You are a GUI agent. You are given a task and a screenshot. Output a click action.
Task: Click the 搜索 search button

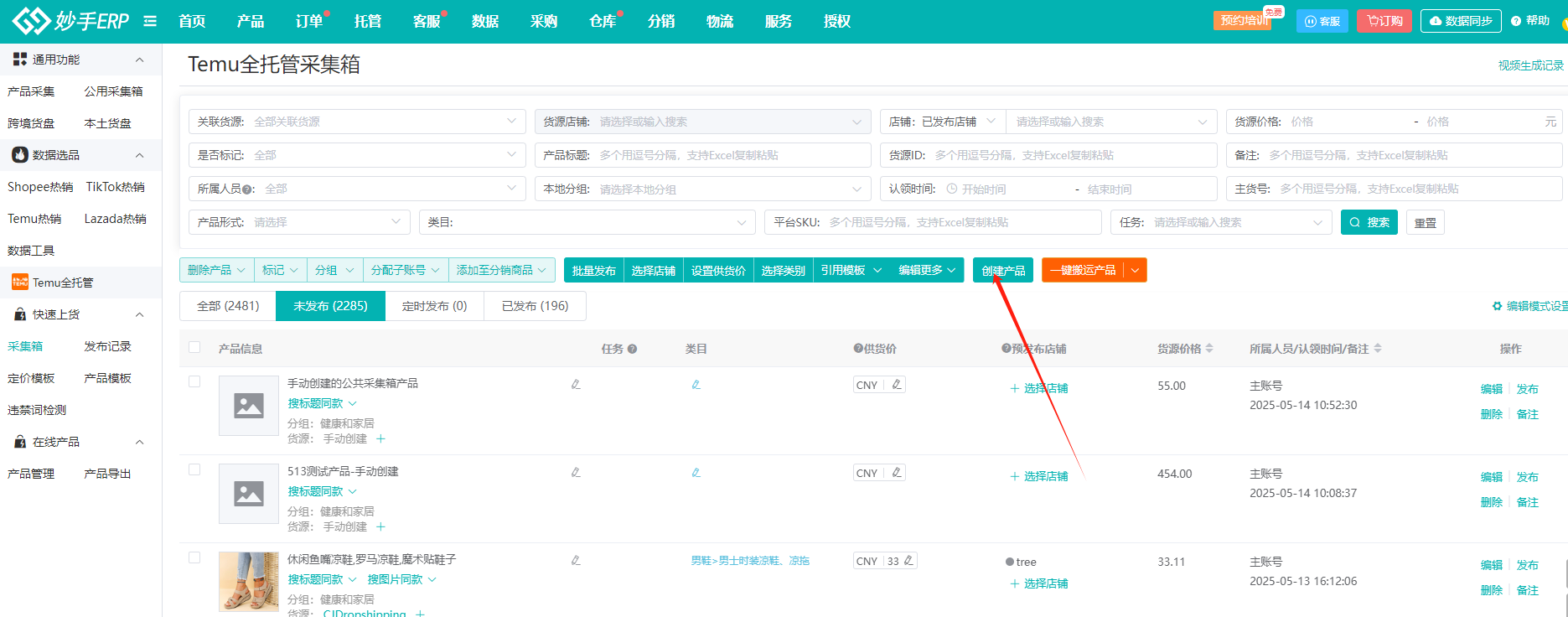pyautogui.click(x=1369, y=222)
